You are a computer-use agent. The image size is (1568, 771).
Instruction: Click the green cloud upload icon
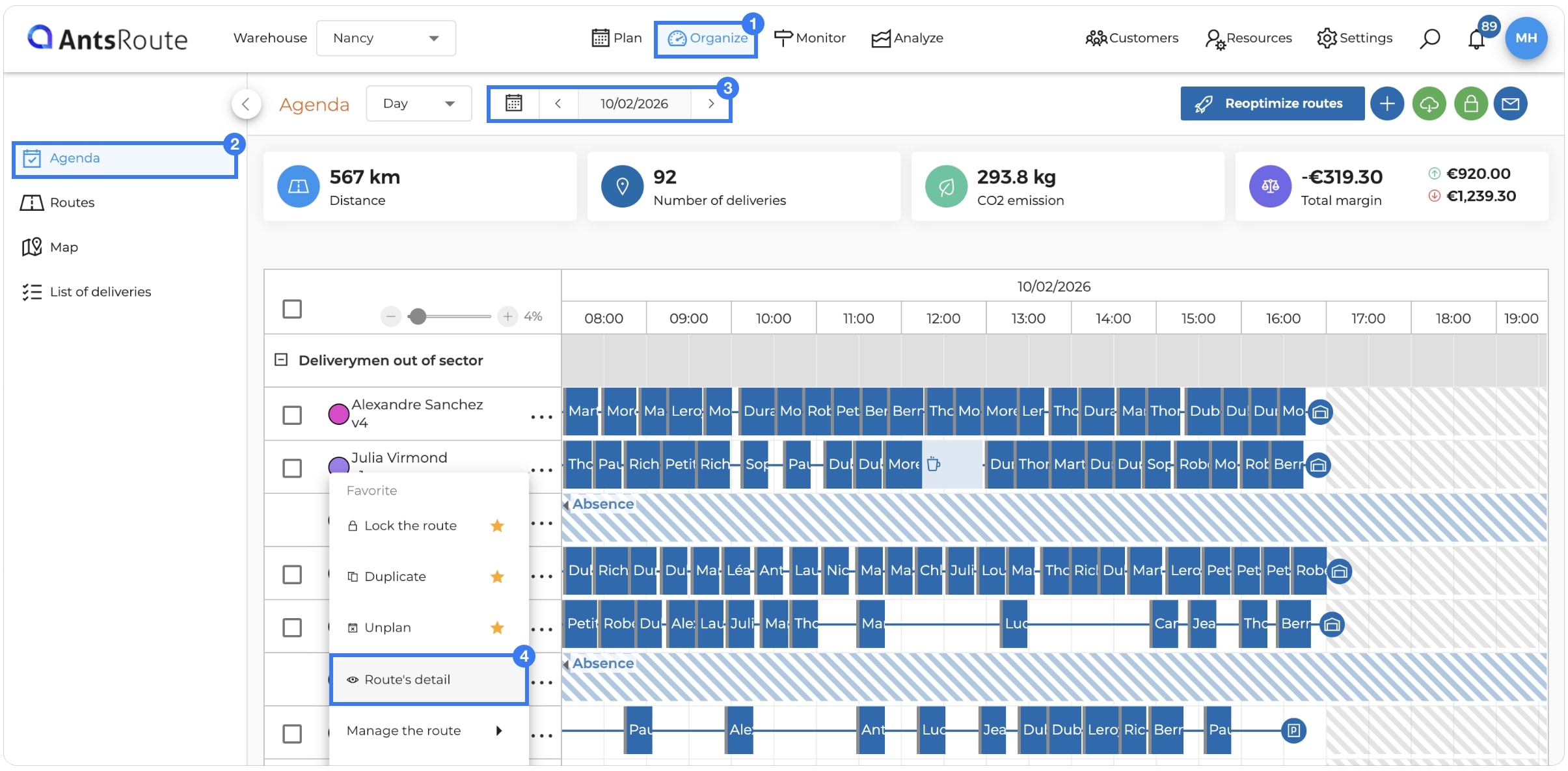pyautogui.click(x=1429, y=103)
